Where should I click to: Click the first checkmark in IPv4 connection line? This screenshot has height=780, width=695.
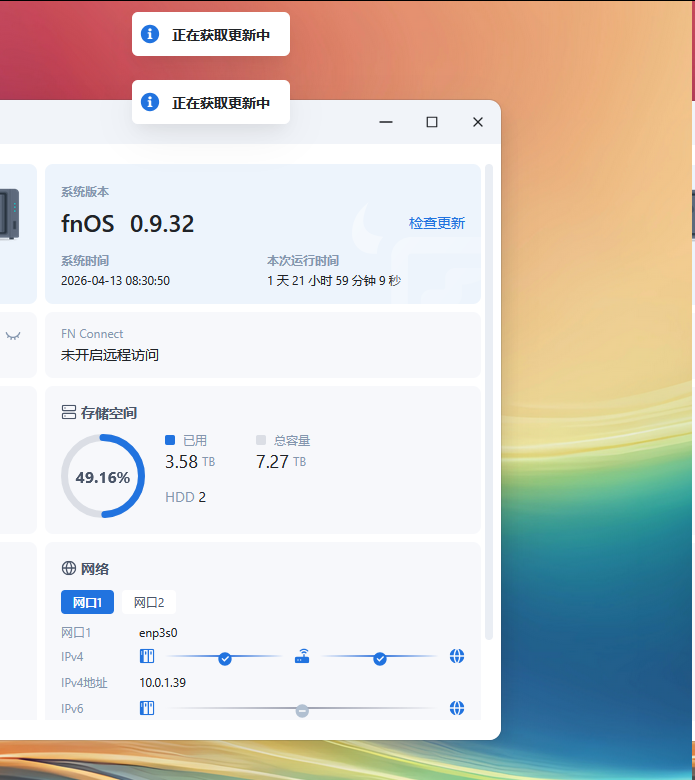(x=225, y=659)
